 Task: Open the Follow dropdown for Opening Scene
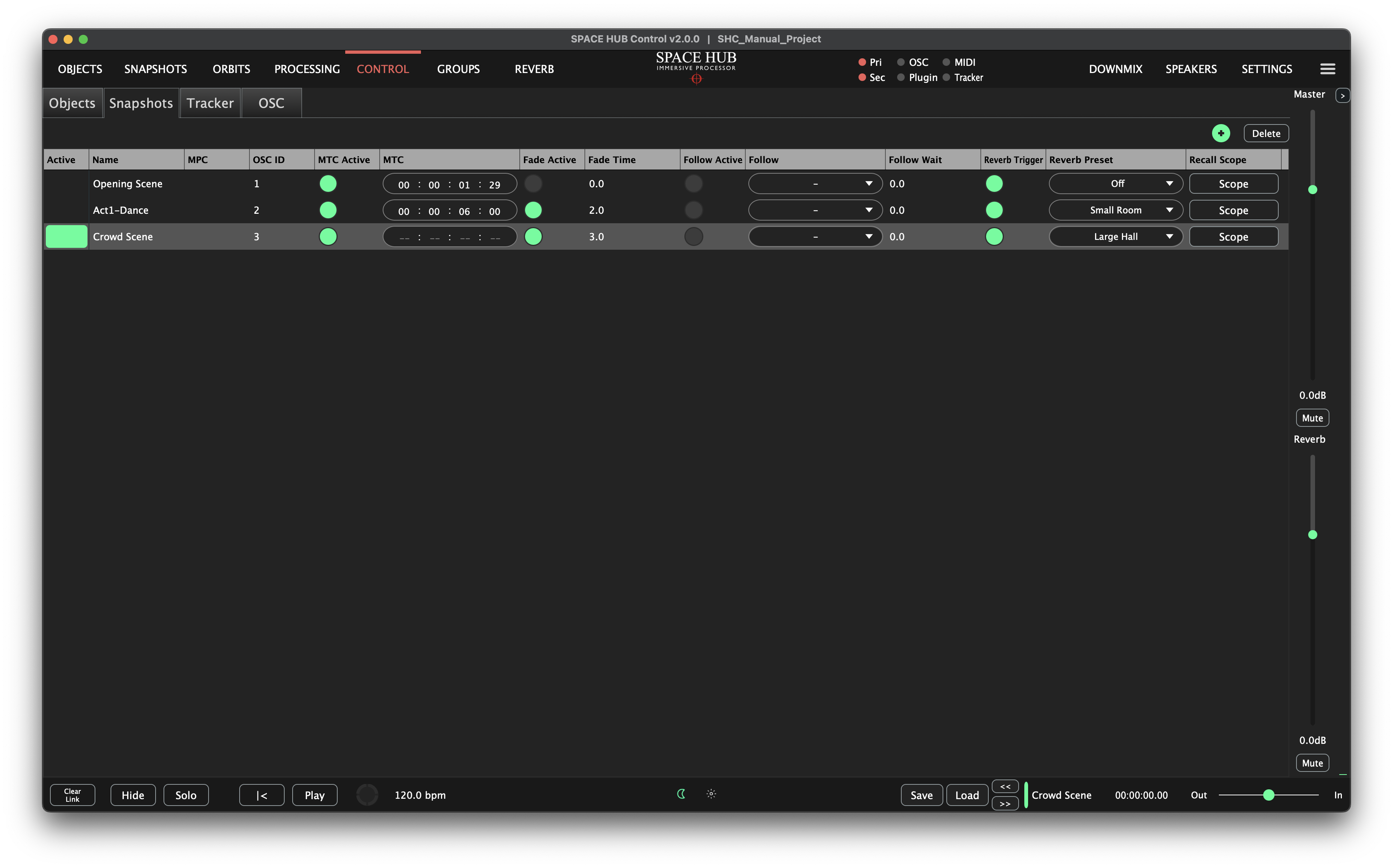pyautogui.click(x=814, y=184)
